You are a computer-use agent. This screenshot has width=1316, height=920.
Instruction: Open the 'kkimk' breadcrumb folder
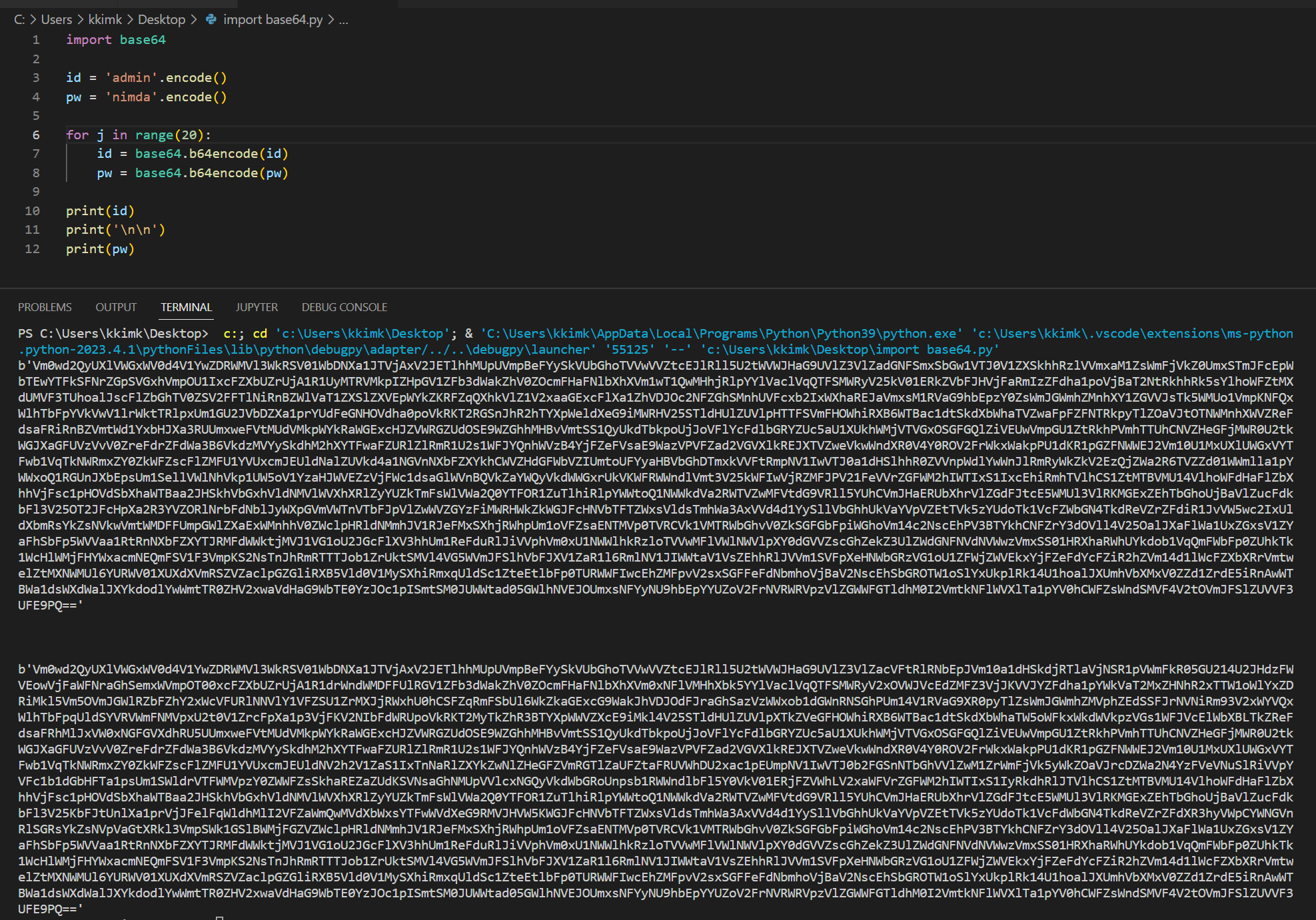(x=105, y=19)
